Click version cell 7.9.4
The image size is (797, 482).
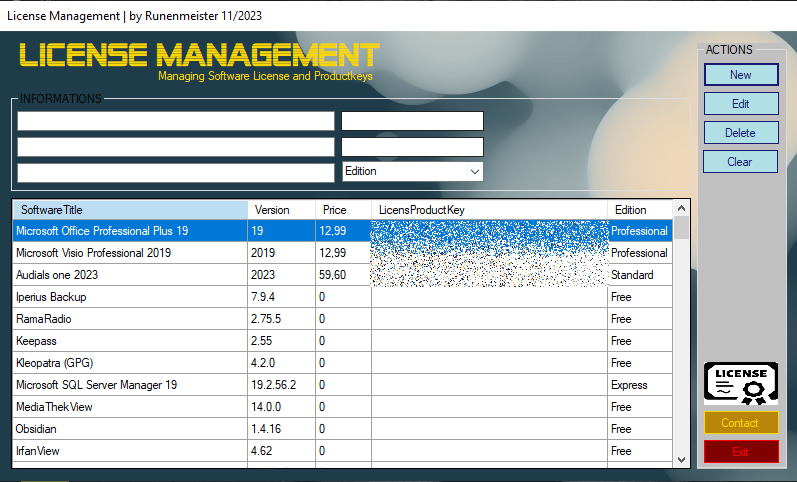(x=282, y=297)
